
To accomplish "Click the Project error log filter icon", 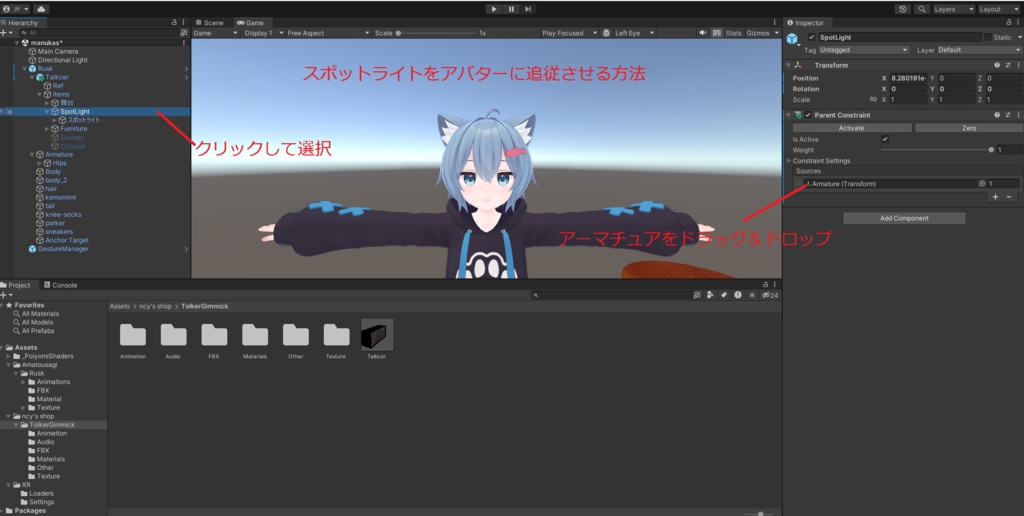I will 738,295.
